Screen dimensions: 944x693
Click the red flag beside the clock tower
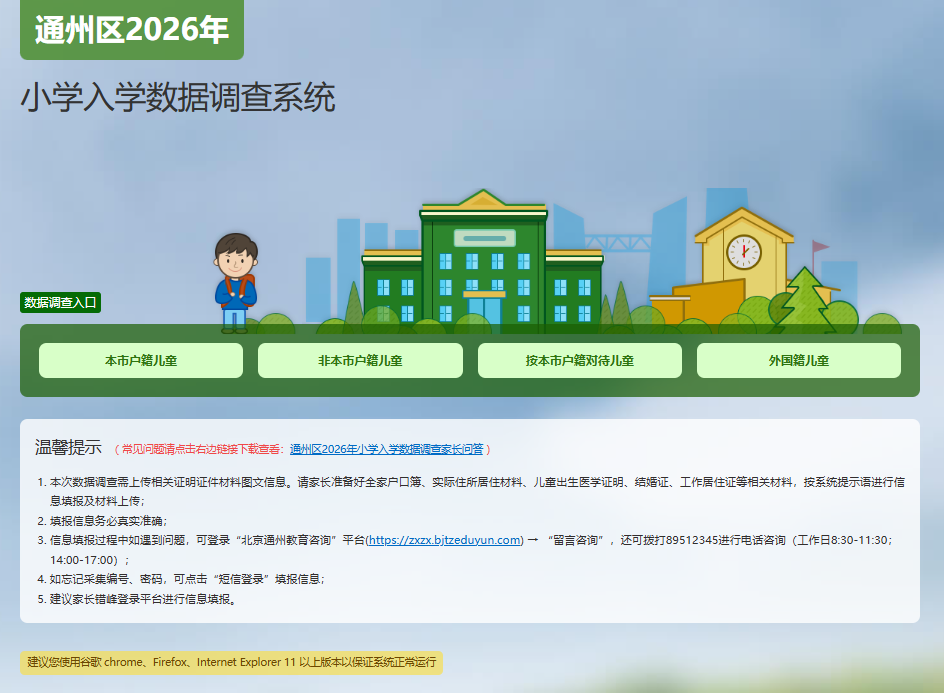tap(820, 246)
